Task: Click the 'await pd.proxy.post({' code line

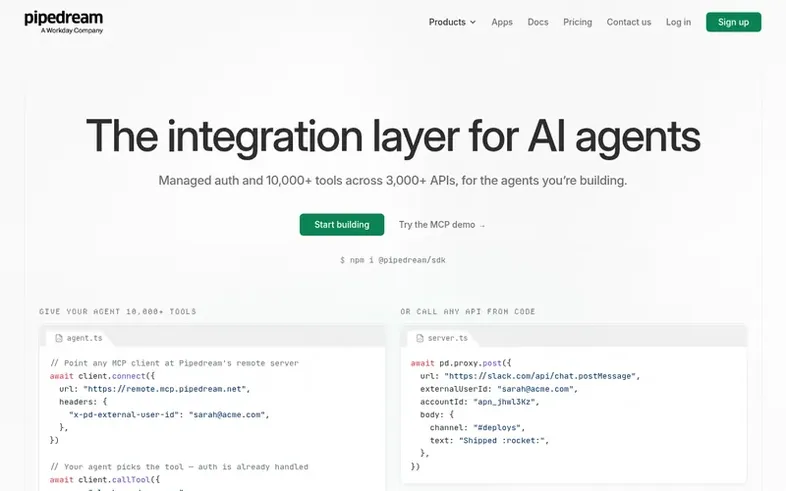Action: (x=461, y=363)
